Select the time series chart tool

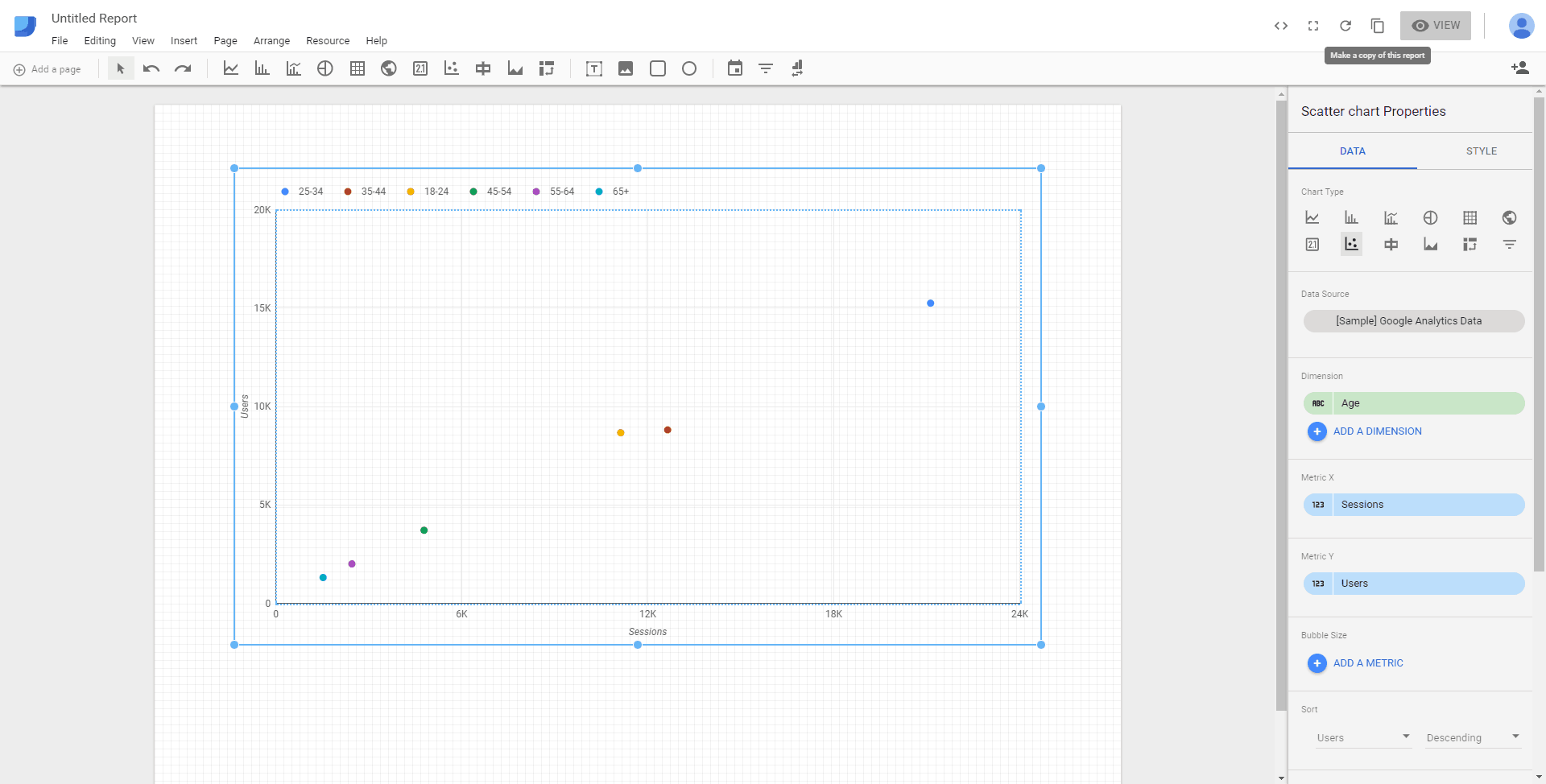230,68
